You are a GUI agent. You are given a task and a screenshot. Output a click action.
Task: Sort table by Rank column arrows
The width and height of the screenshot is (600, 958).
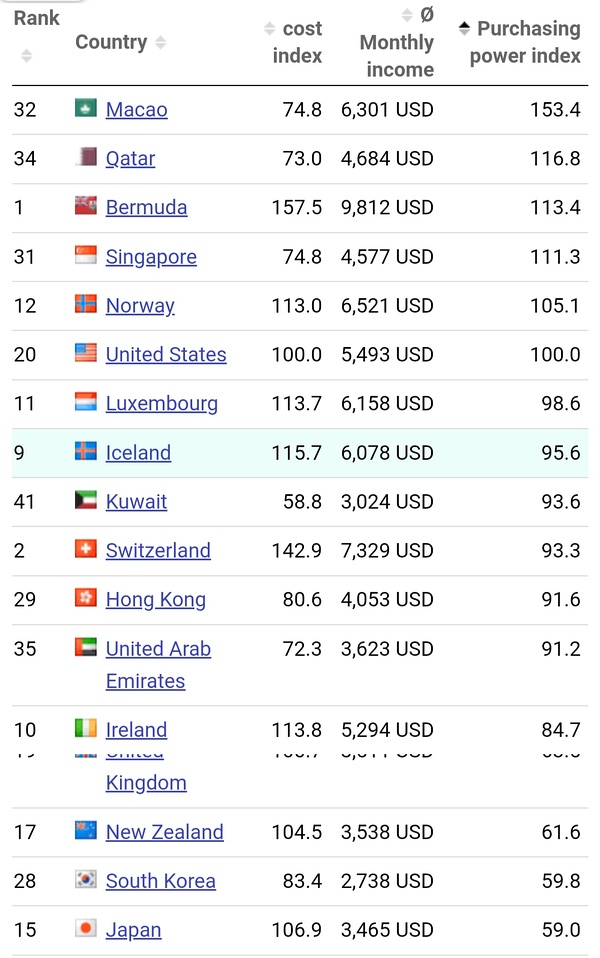[26, 56]
